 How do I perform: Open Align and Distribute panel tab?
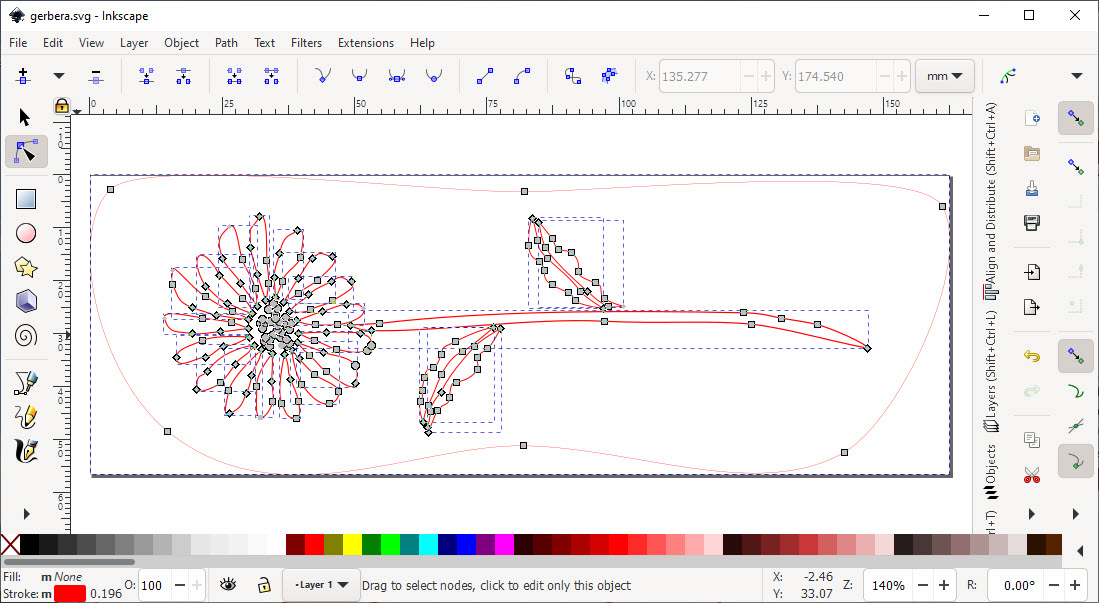tap(990, 200)
